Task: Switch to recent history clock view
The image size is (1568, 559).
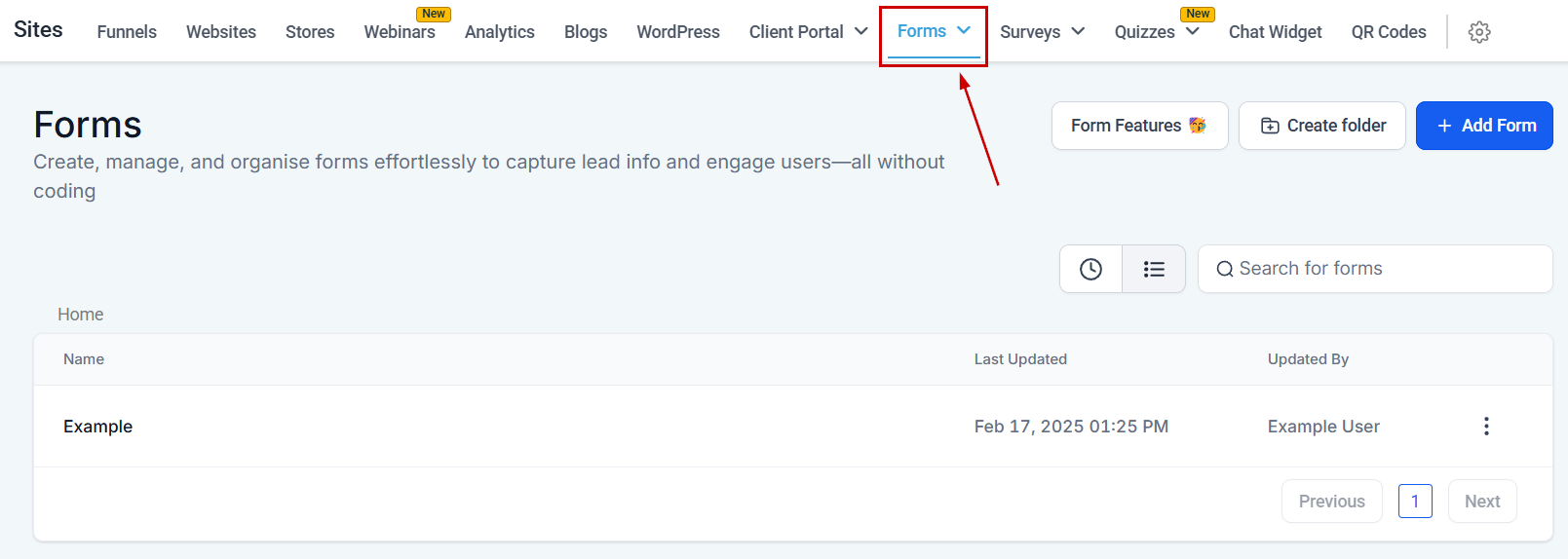Action: [1090, 269]
